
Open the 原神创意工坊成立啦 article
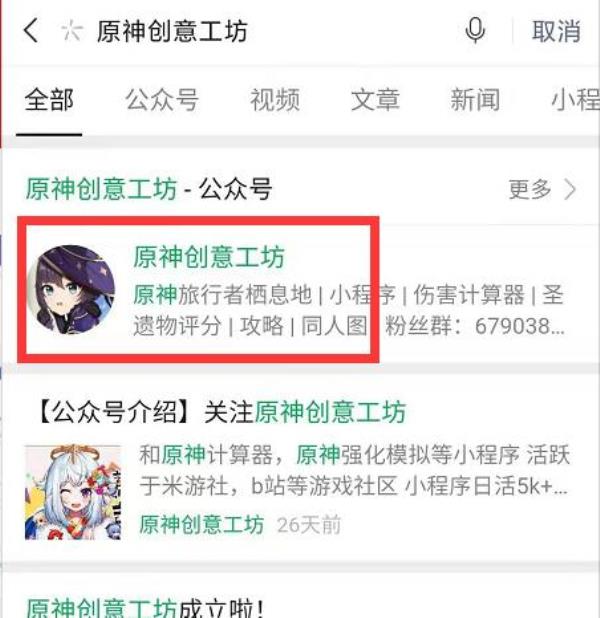145,608
